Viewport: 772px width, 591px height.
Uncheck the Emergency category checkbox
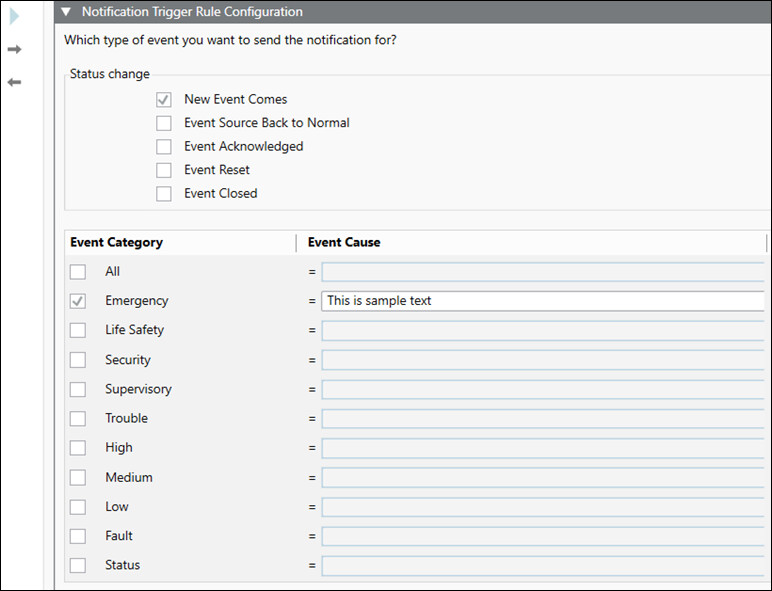tap(78, 301)
